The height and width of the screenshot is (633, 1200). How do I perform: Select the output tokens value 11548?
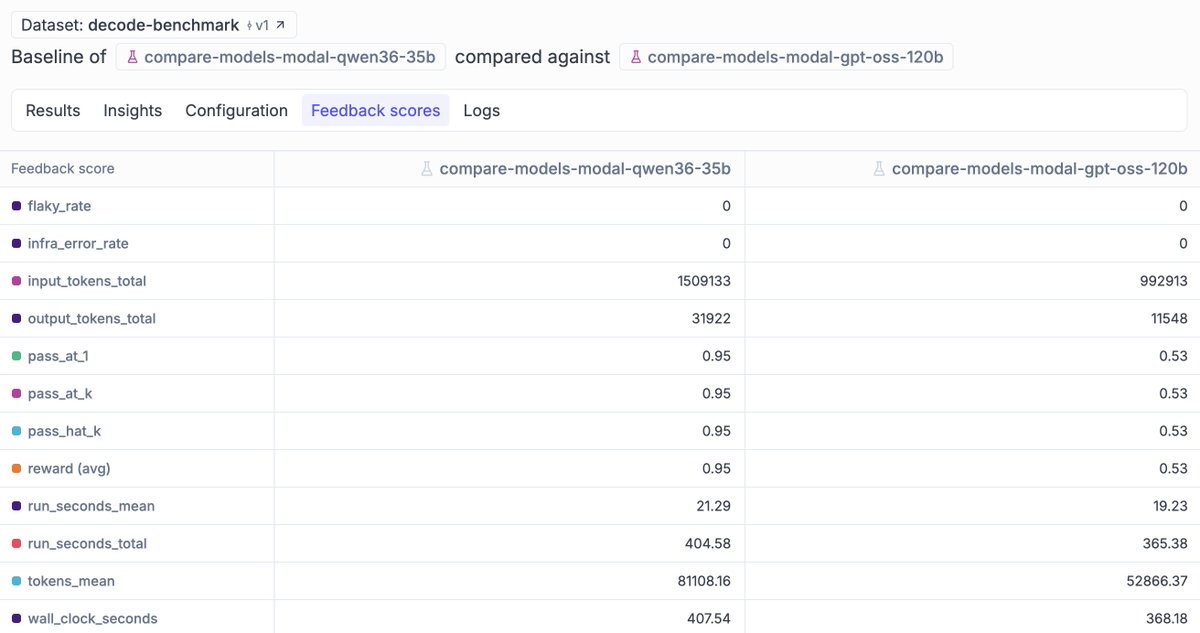1168,319
